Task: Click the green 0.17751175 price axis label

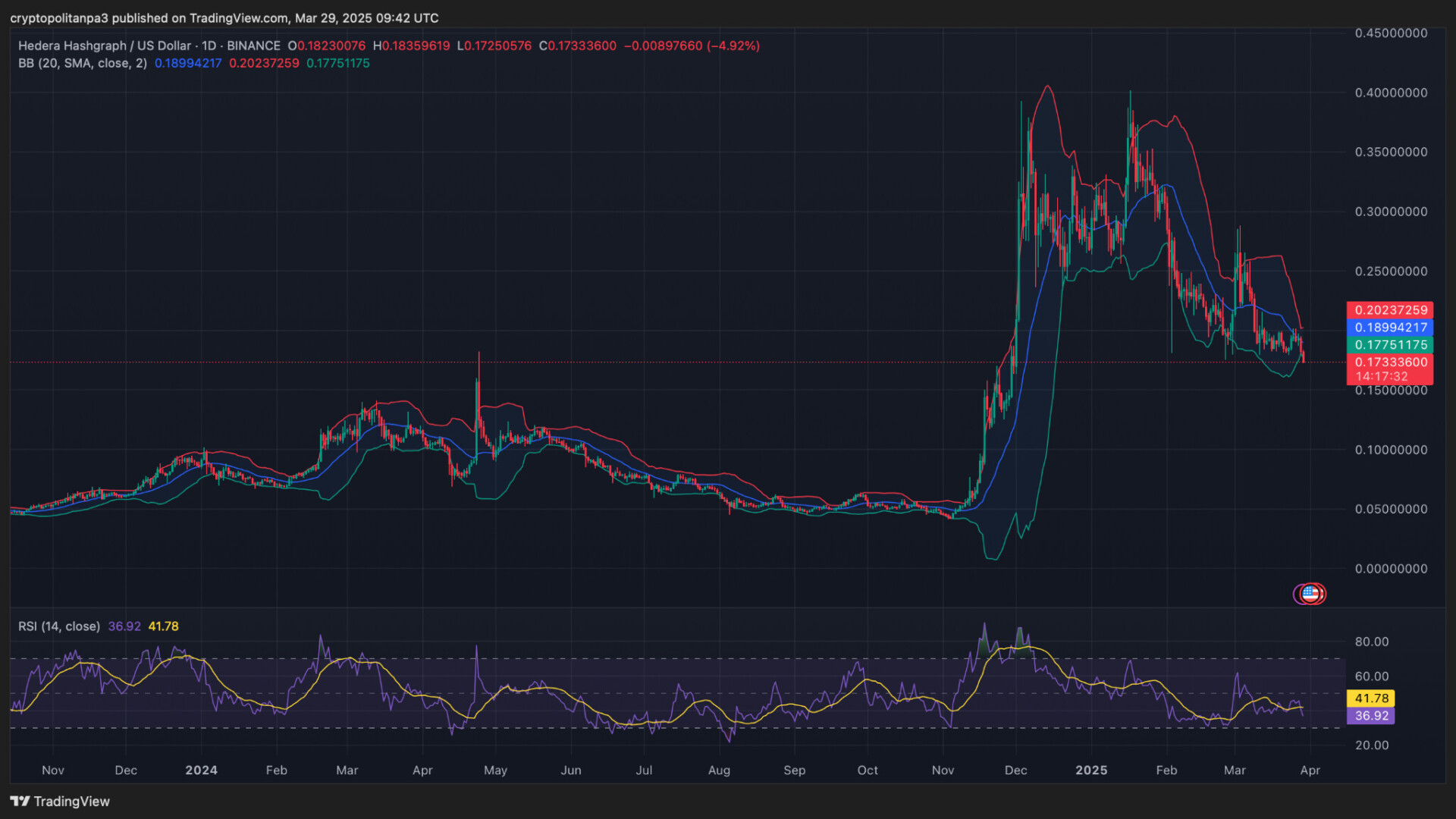Action: (1390, 345)
